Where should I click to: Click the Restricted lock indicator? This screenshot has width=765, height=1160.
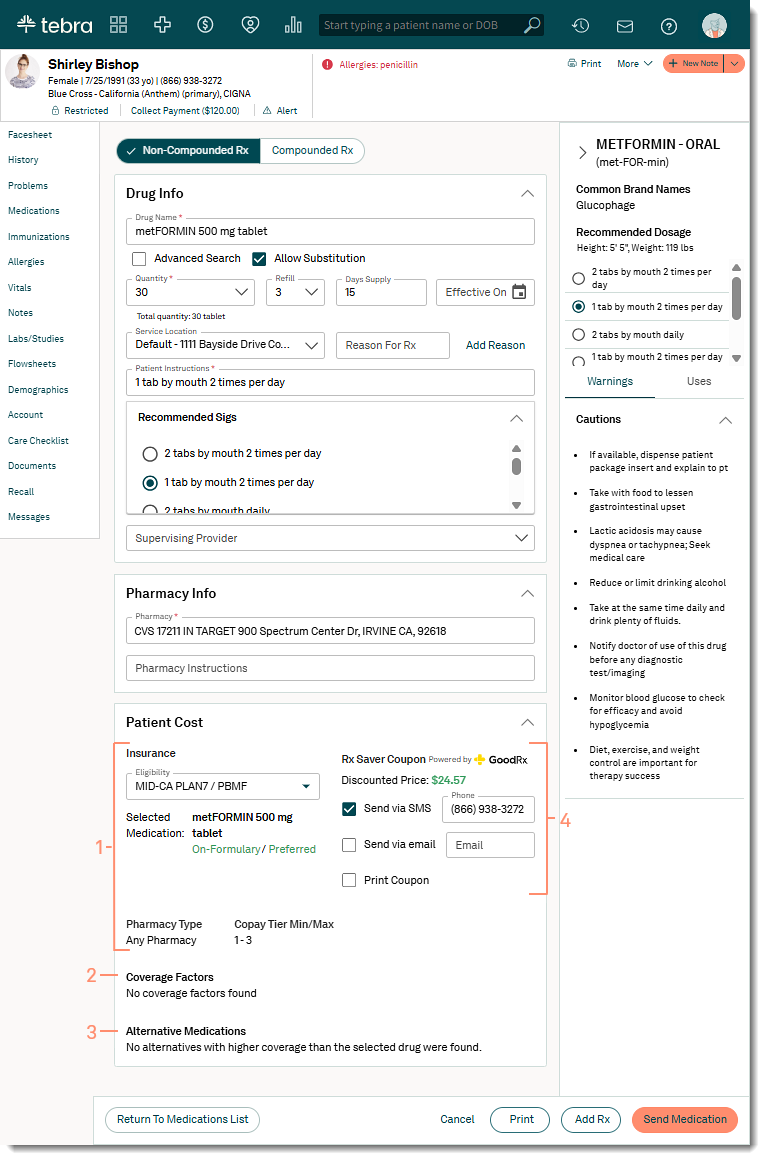click(80, 110)
